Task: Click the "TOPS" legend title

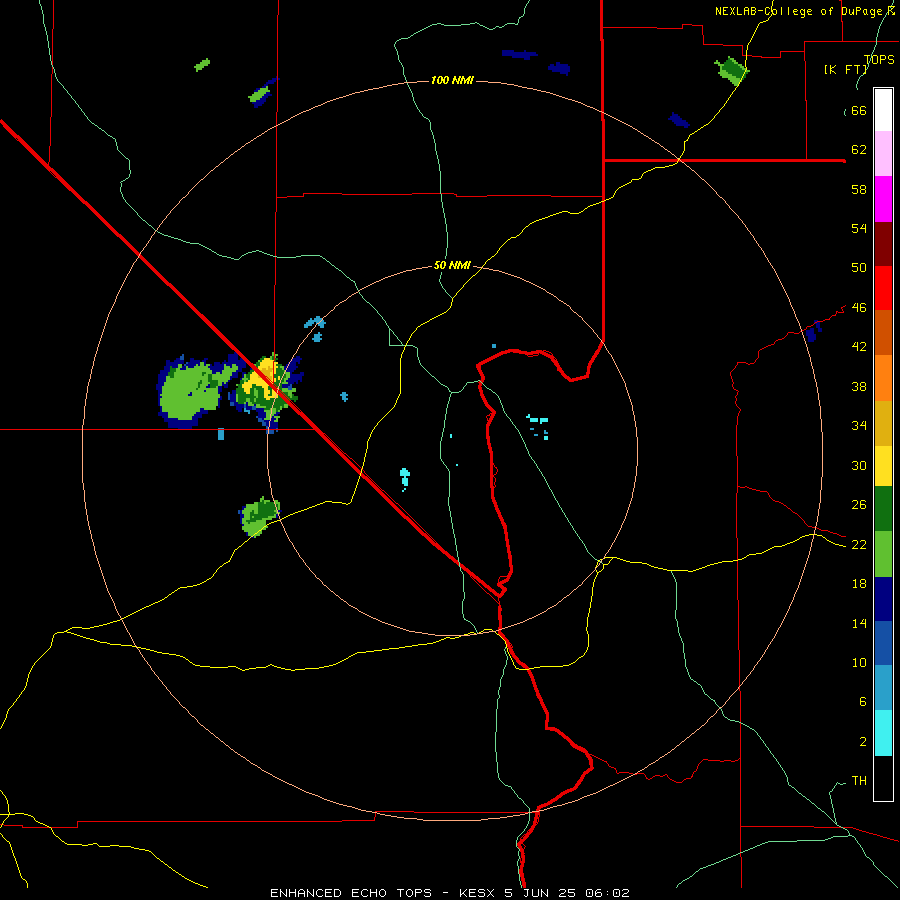Action: click(x=879, y=59)
